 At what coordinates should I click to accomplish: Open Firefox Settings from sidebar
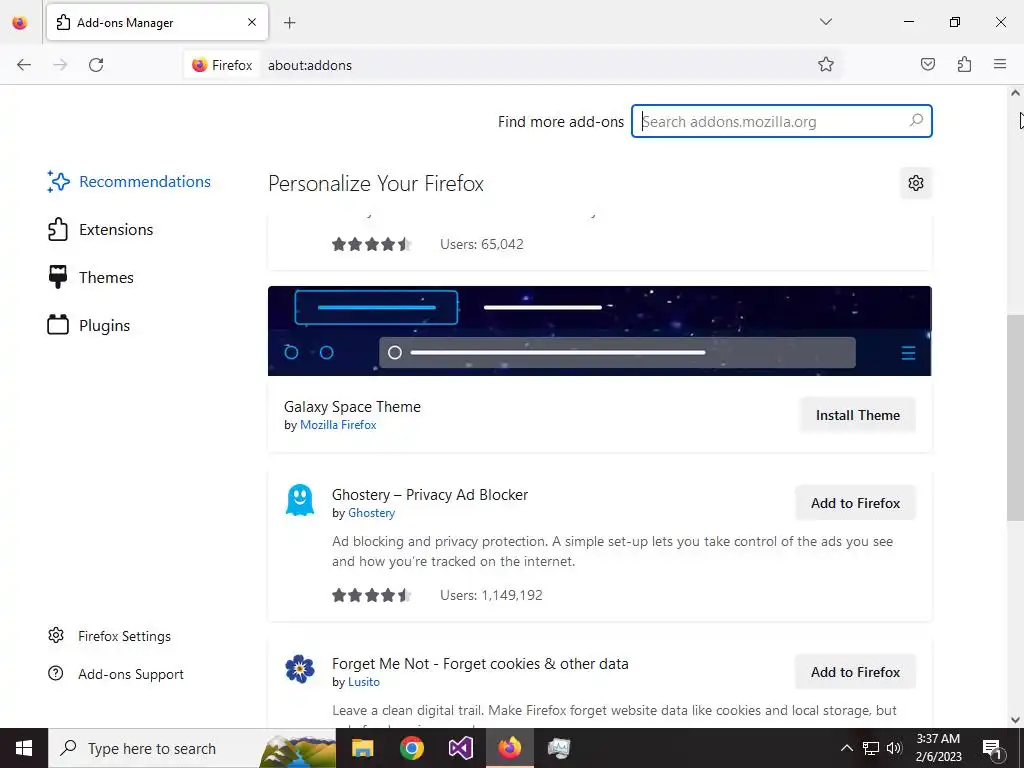110,636
